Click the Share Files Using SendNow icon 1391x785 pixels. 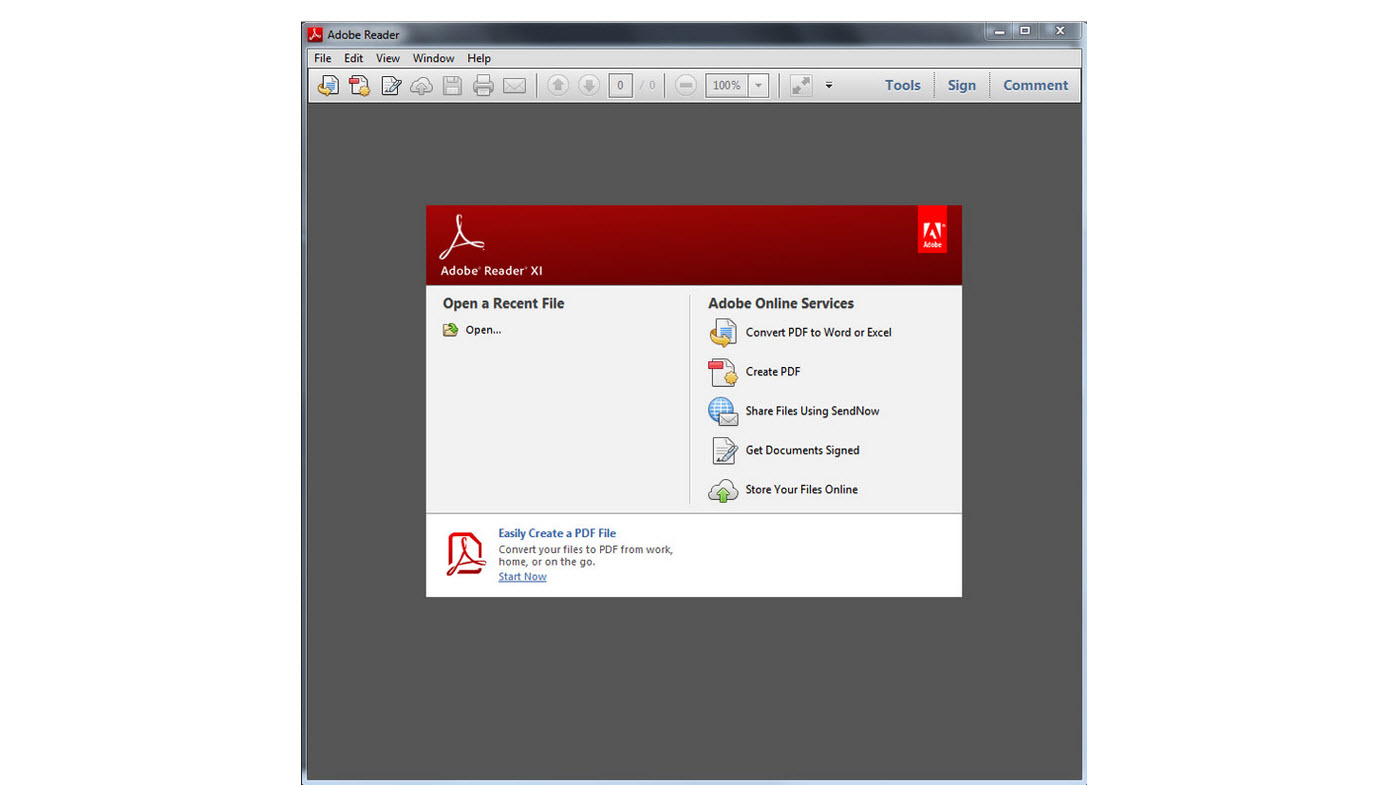(x=722, y=411)
